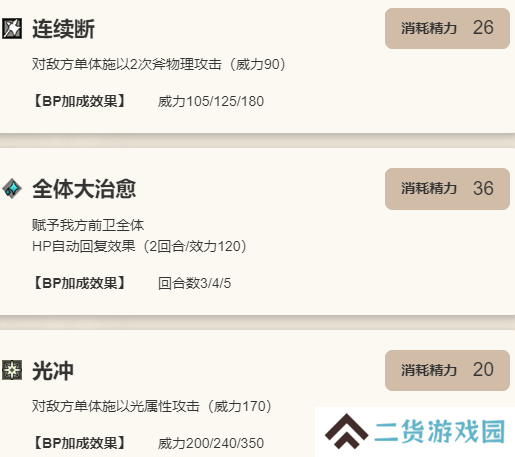This screenshot has height=457, width=515.
Task: Select the 全体大治愈 skill title
Action: coord(84,189)
